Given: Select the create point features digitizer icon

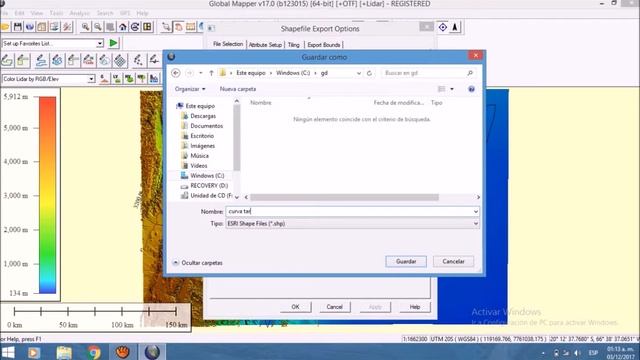Looking at the screenshot, I should click(x=138, y=61).
